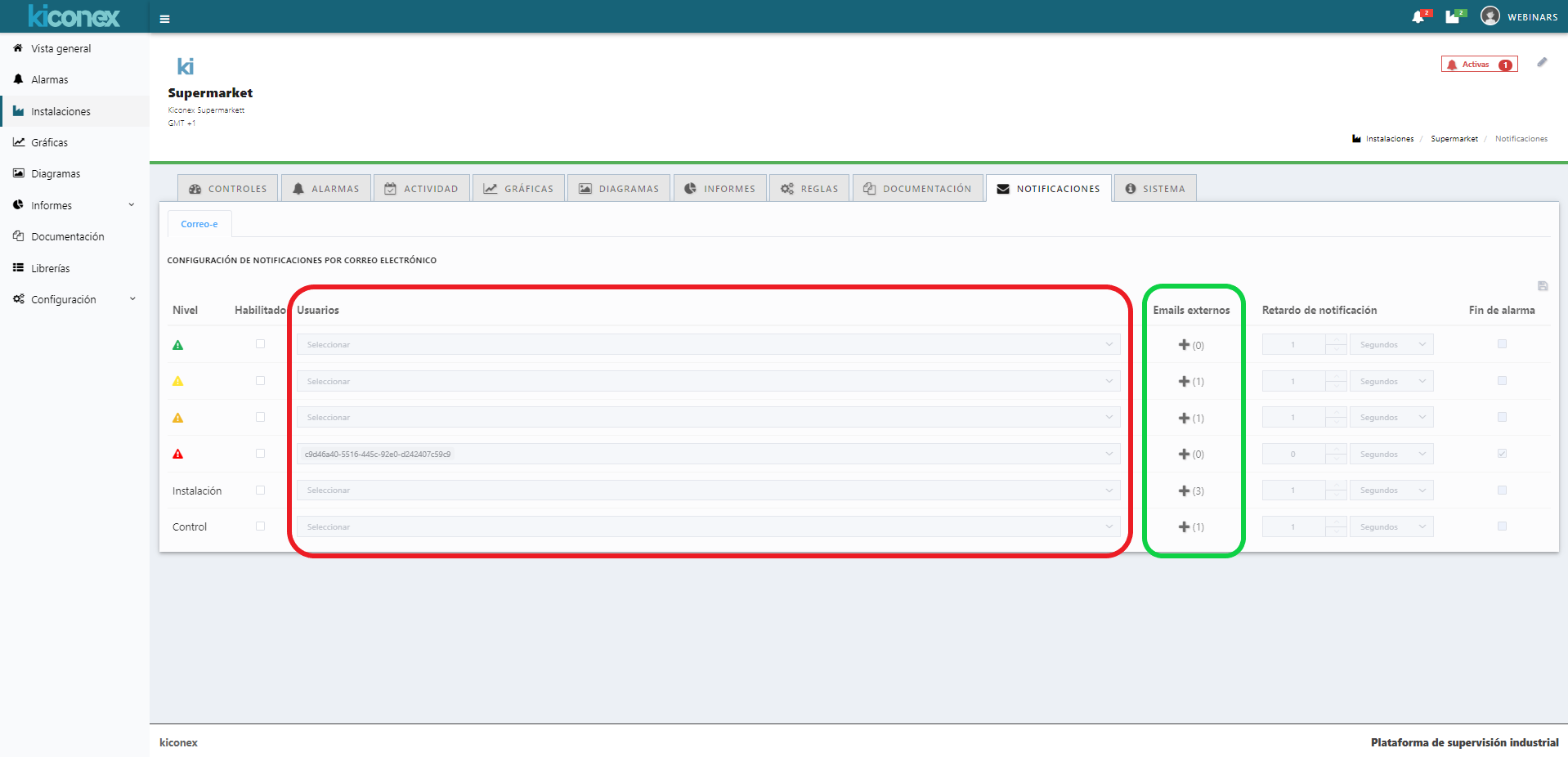Open the WEBINARS user profile icon
This screenshot has width=1568, height=757.
pos(1490,16)
